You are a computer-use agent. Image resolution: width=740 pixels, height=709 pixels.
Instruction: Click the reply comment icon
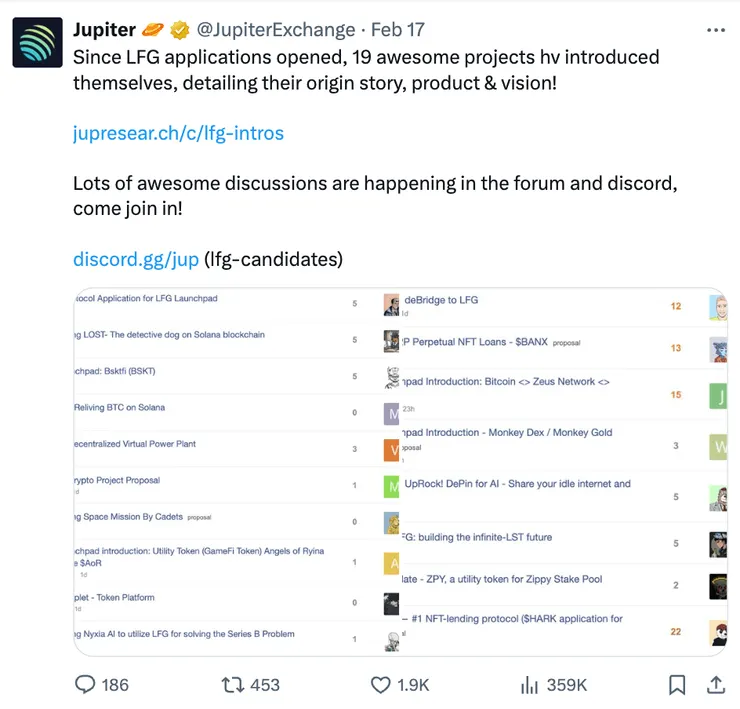click(87, 684)
